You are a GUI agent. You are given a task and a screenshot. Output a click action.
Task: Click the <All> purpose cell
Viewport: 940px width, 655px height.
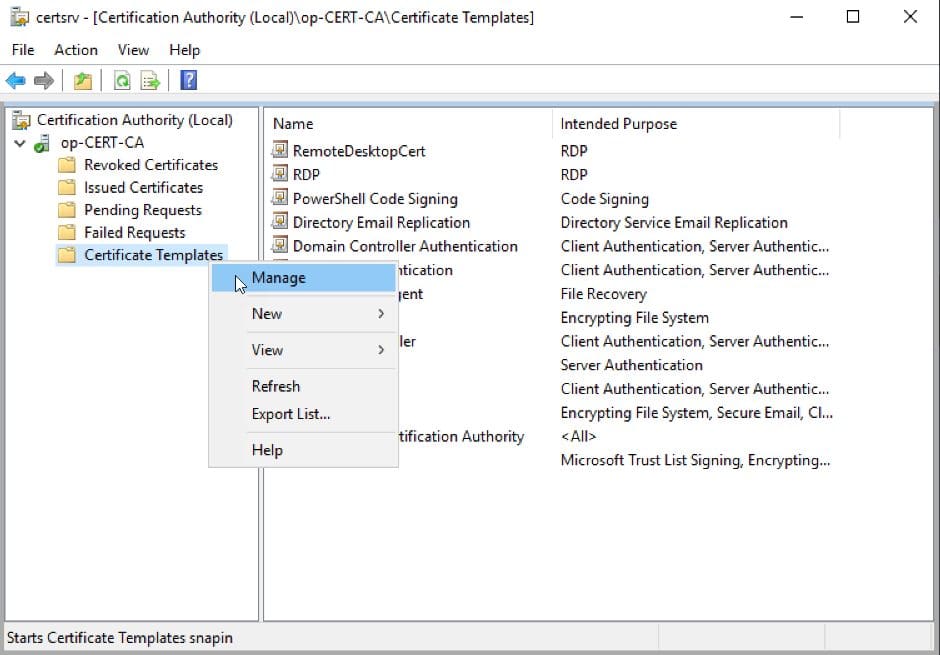pyautogui.click(x=579, y=436)
